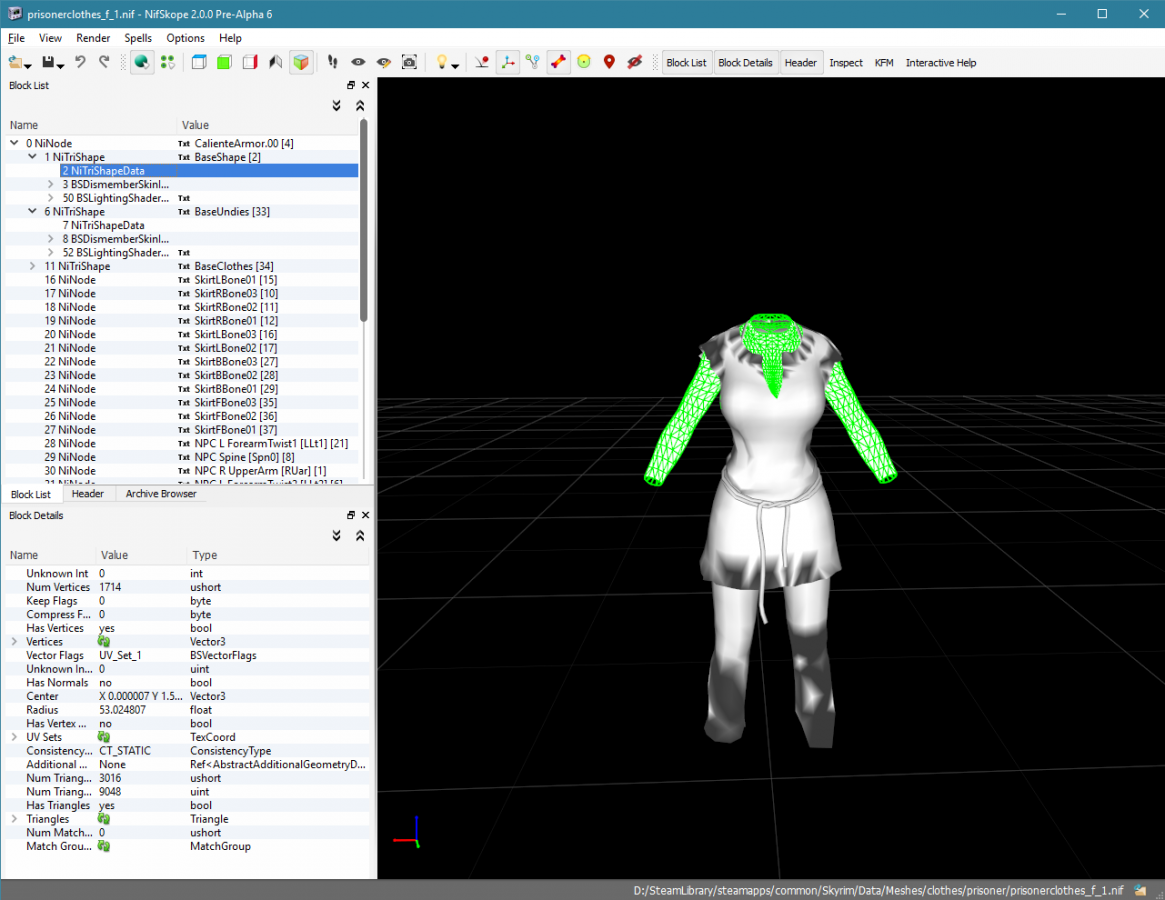Select the walk footprints icon
Screen dimensions: 1165x900
(332, 62)
